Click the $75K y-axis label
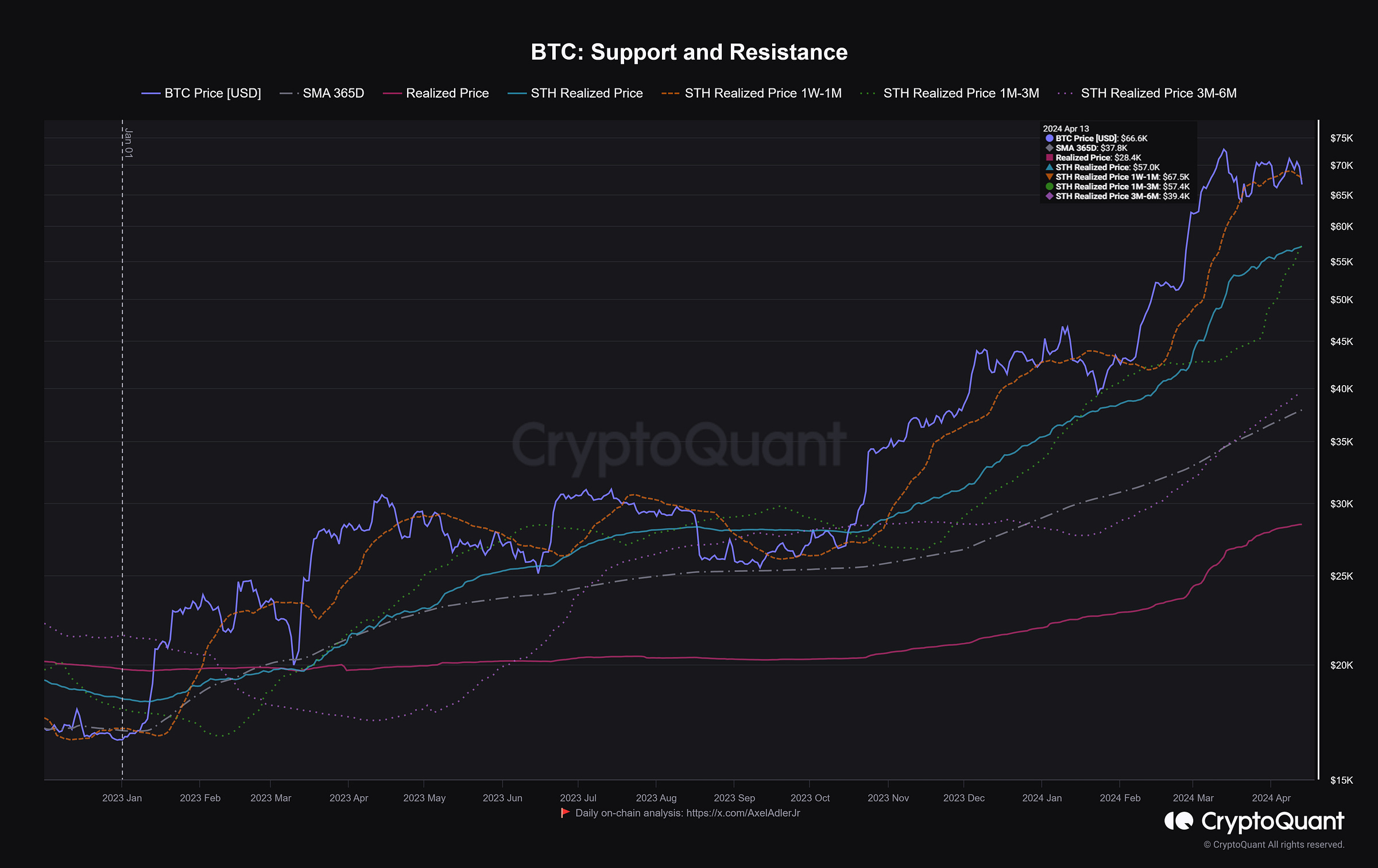Image resolution: width=1378 pixels, height=868 pixels. (1341, 138)
